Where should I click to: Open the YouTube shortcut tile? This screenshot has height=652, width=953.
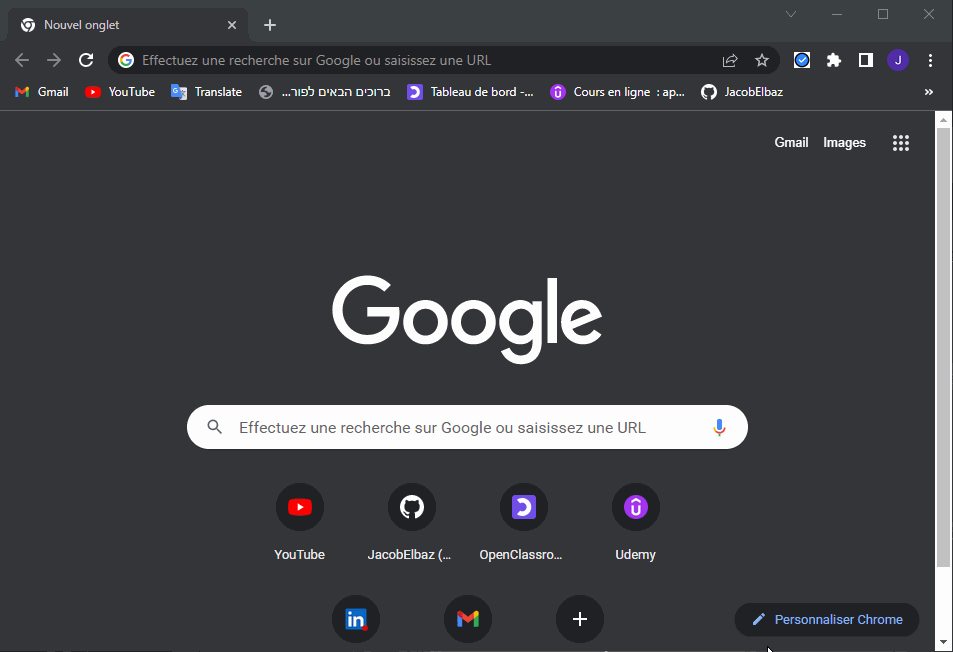pos(300,523)
